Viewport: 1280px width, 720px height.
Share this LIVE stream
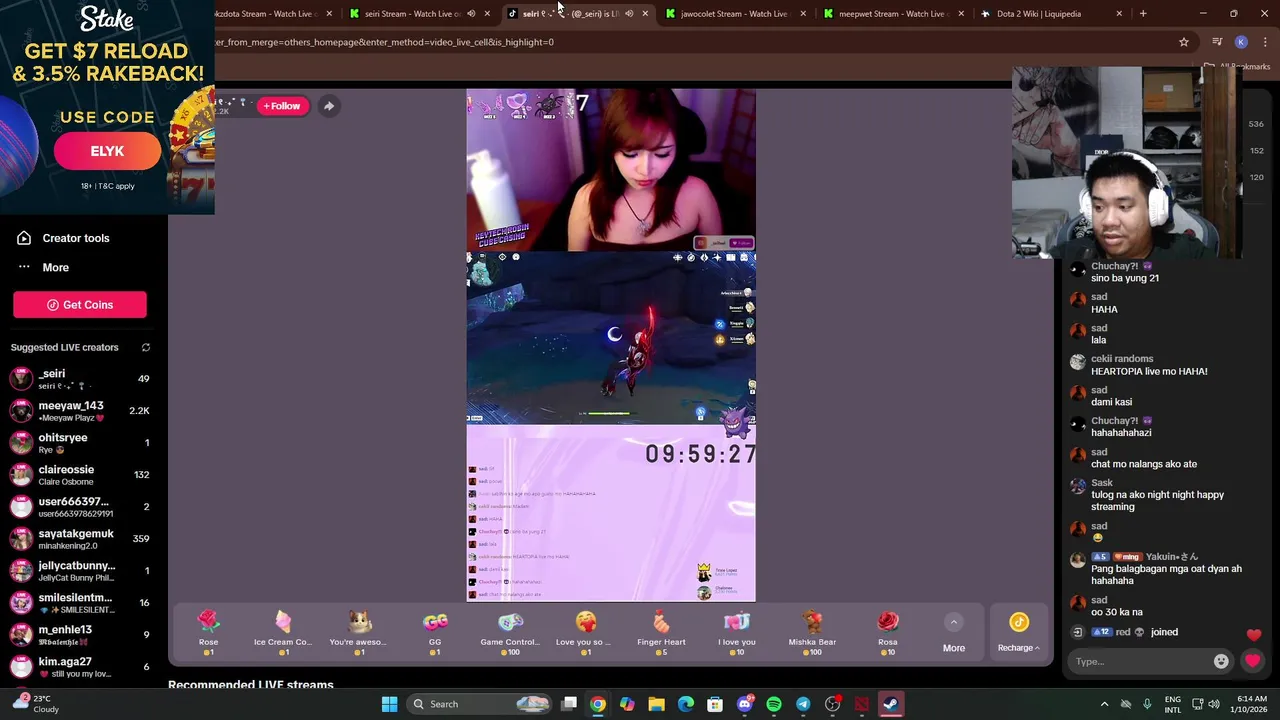point(328,106)
